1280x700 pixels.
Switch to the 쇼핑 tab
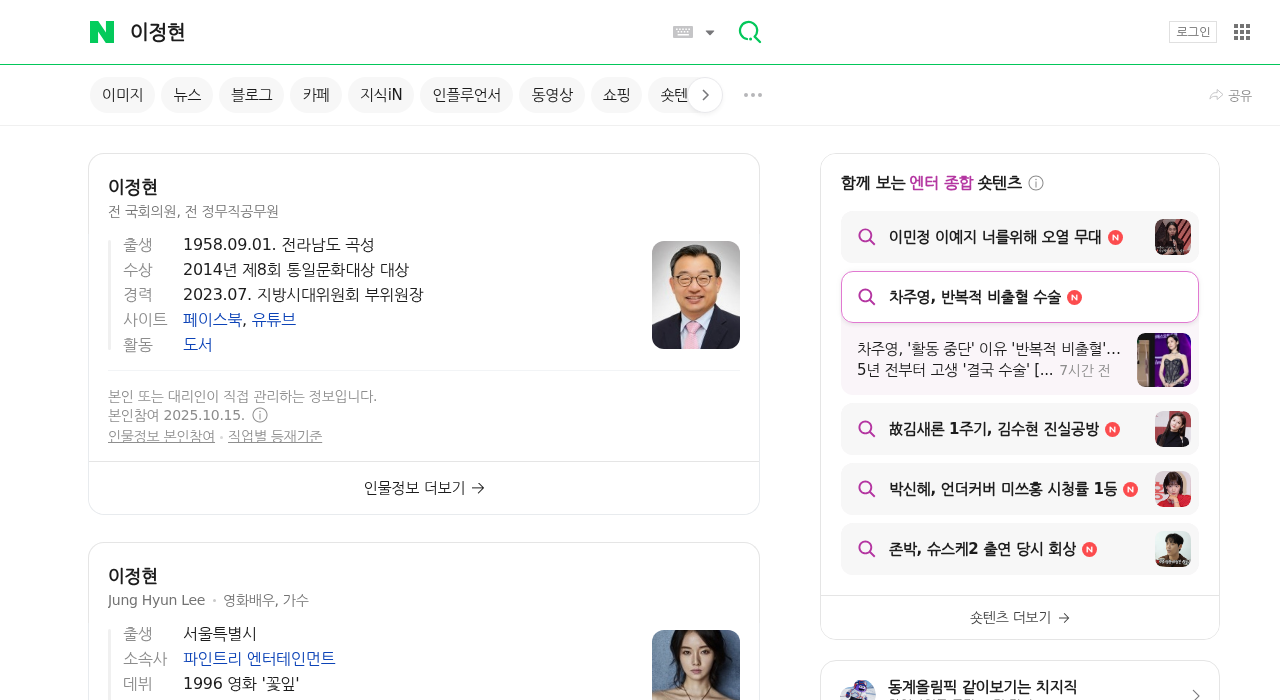coord(617,94)
